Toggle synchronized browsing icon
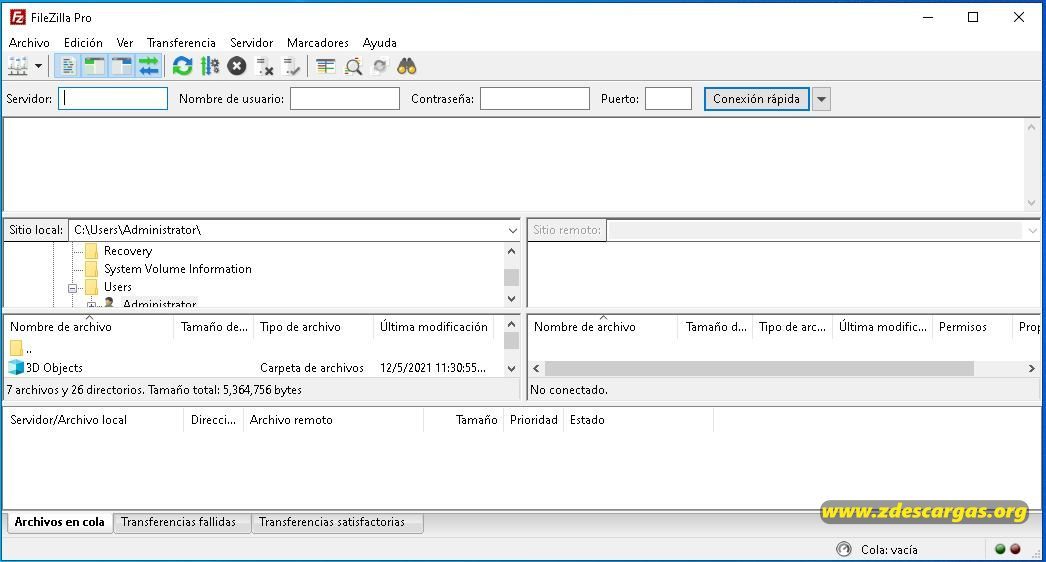This screenshot has width=1046, height=562. (x=380, y=66)
